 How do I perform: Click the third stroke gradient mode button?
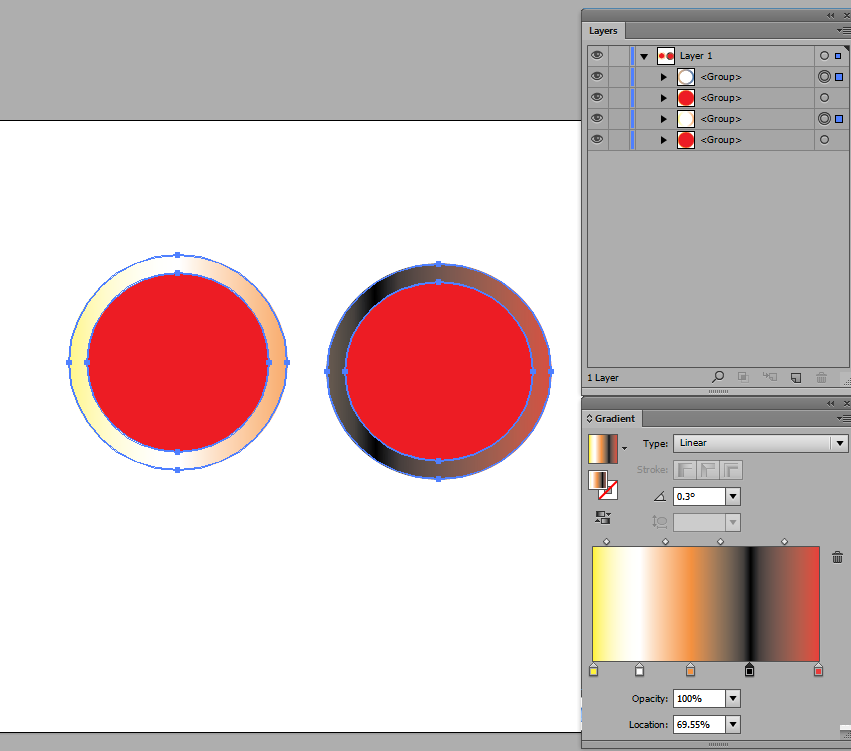click(x=731, y=470)
